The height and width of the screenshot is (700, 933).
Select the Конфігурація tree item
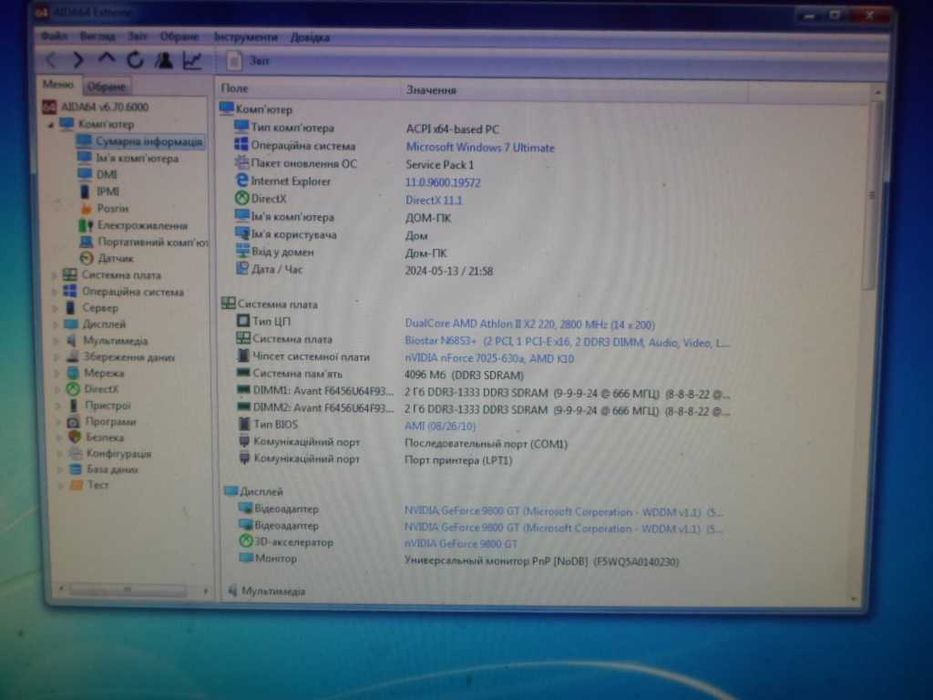pyautogui.click(x=118, y=454)
